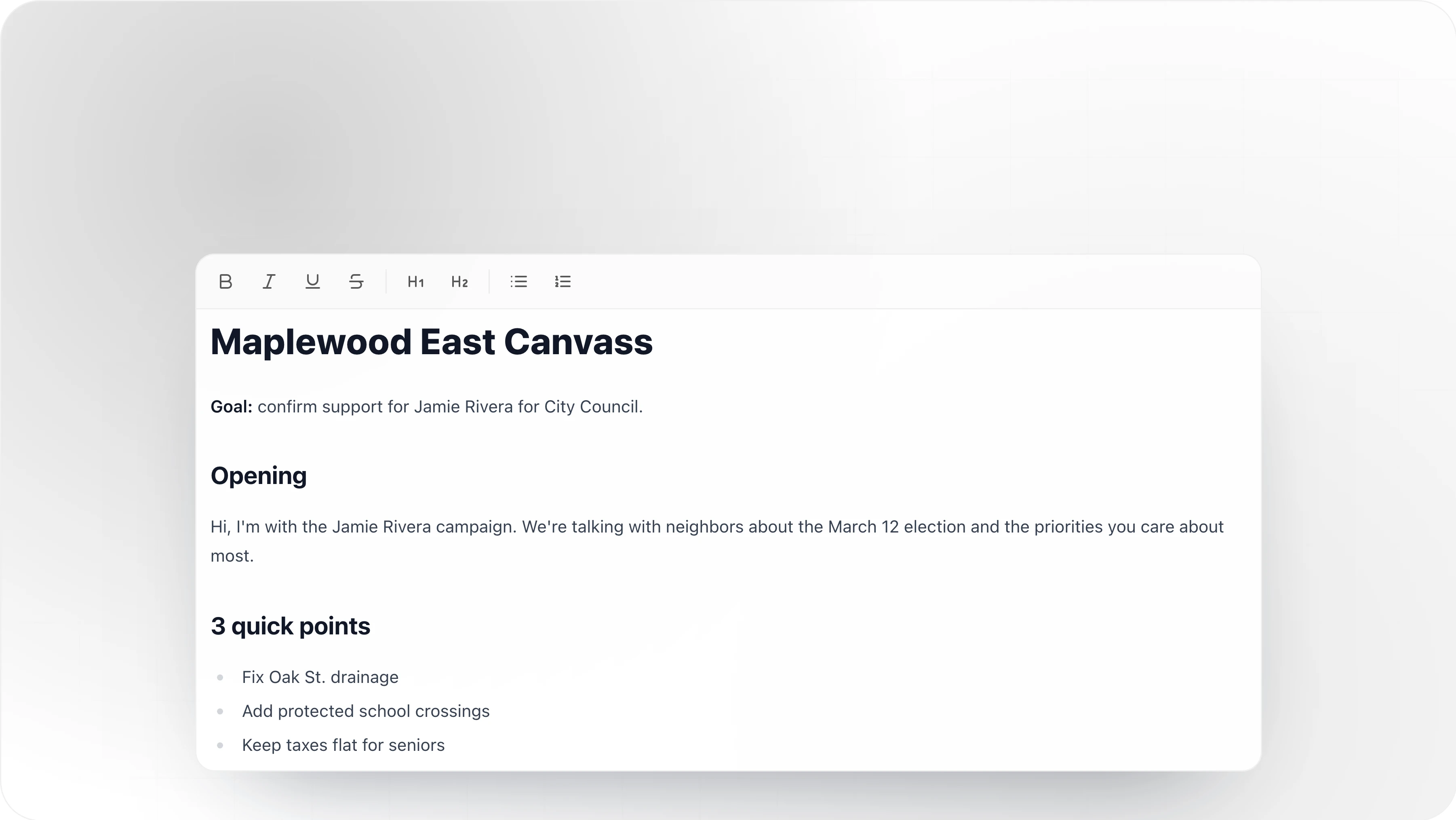This screenshot has width=1456, height=820.
Task: Click the 3 quick points heading
Action: tap(290, 626)
